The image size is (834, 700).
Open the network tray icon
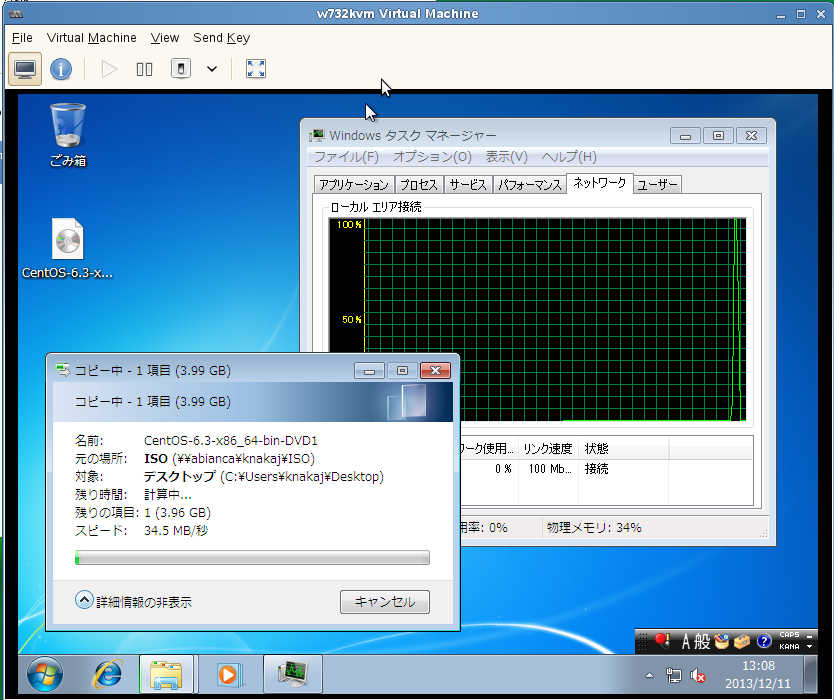click(673, 676)
